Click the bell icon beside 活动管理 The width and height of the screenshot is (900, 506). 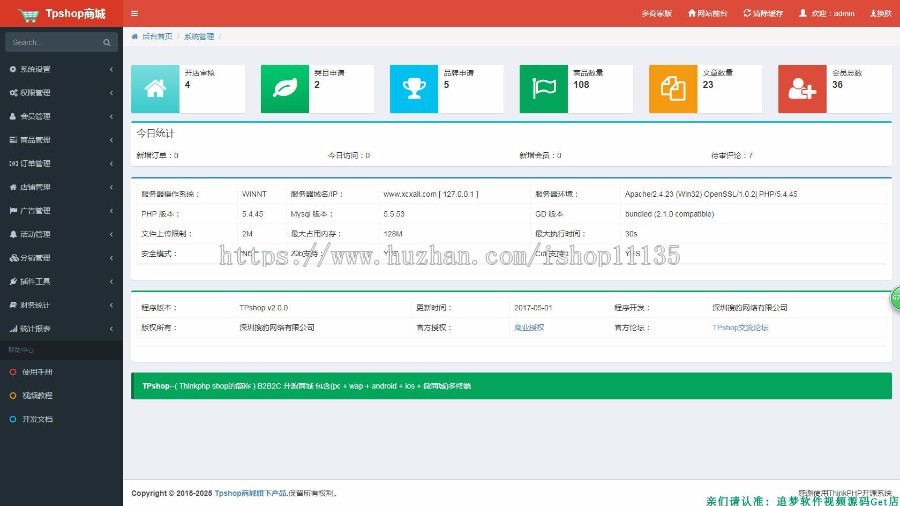tap(13, 234)
